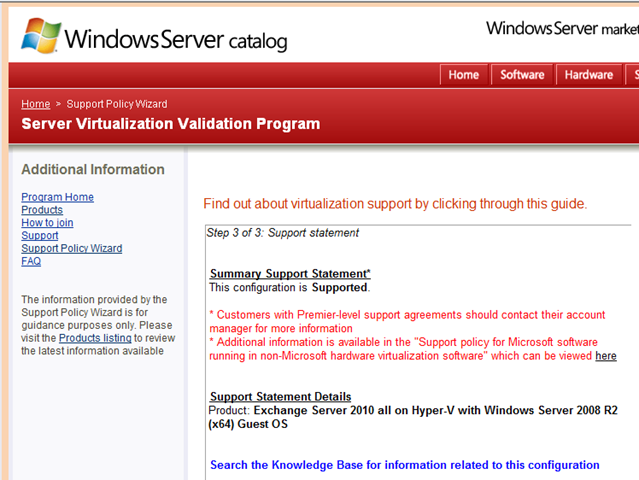Click the Windows flag logo icon
The width and height of the screenshot is (639, 480).
coord(41,35)
